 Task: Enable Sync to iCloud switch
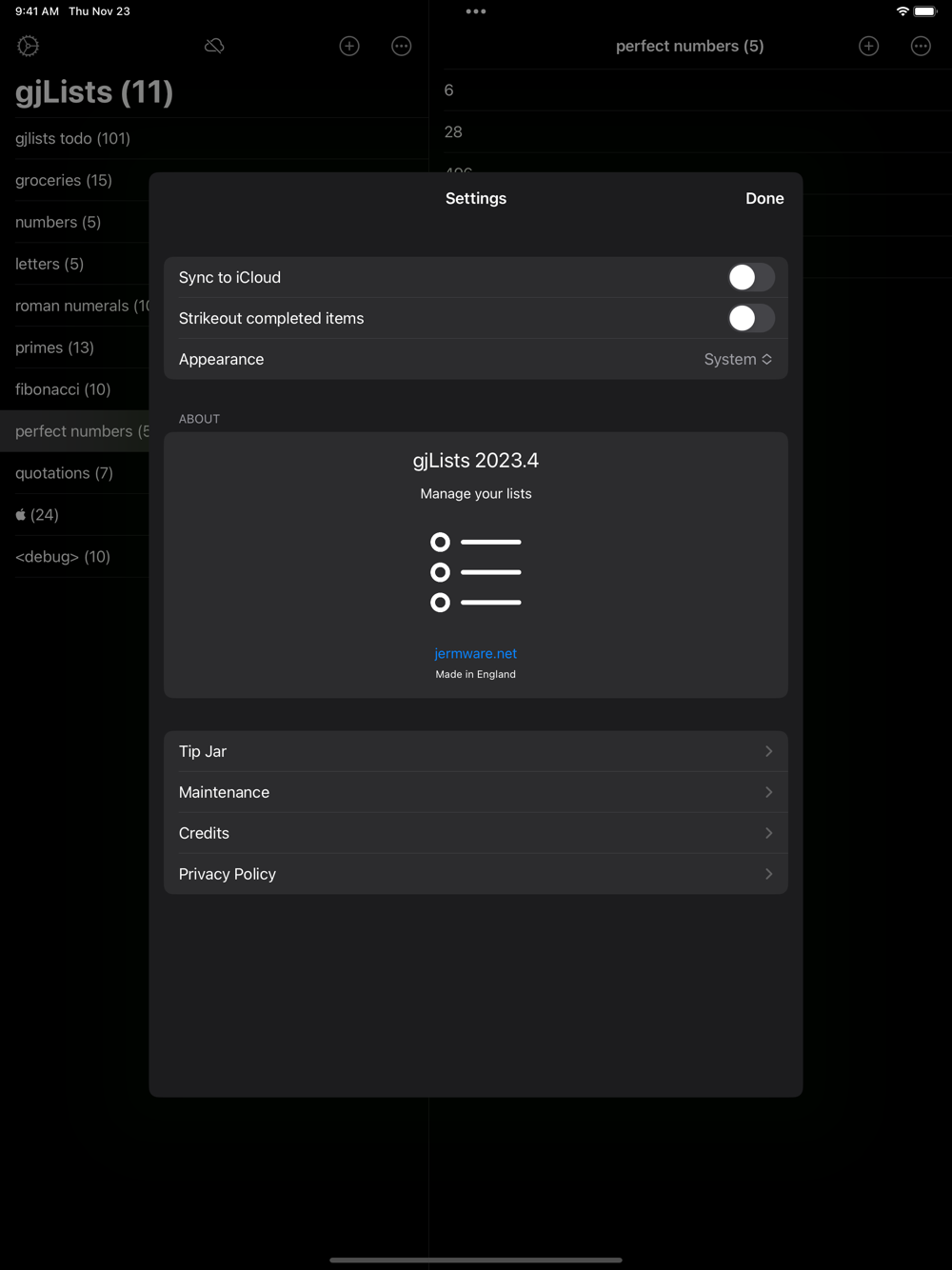pyautogui.click(x=751, y=277)
